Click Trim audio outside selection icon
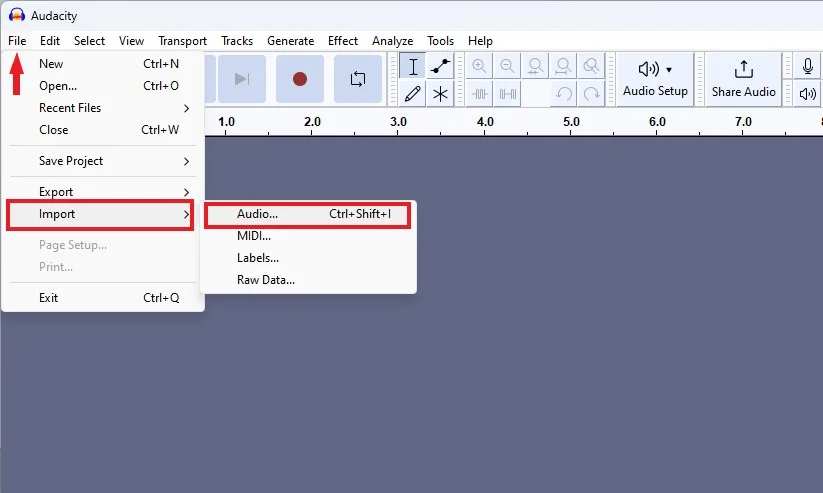 tap(479, 94)
